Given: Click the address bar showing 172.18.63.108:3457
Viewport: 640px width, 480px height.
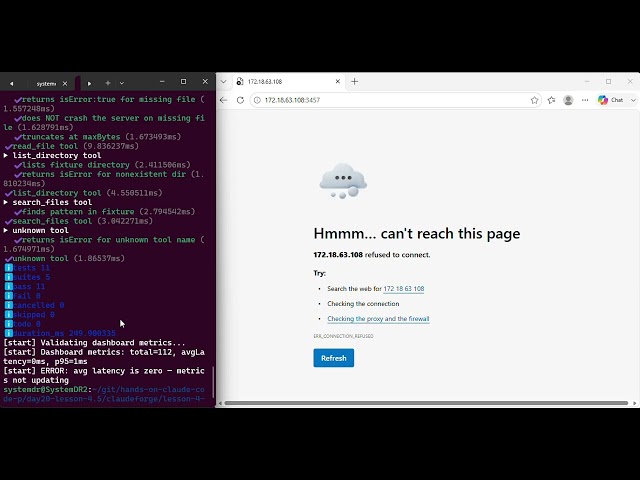Looking at the screenshot, I should tap(394, 100).
